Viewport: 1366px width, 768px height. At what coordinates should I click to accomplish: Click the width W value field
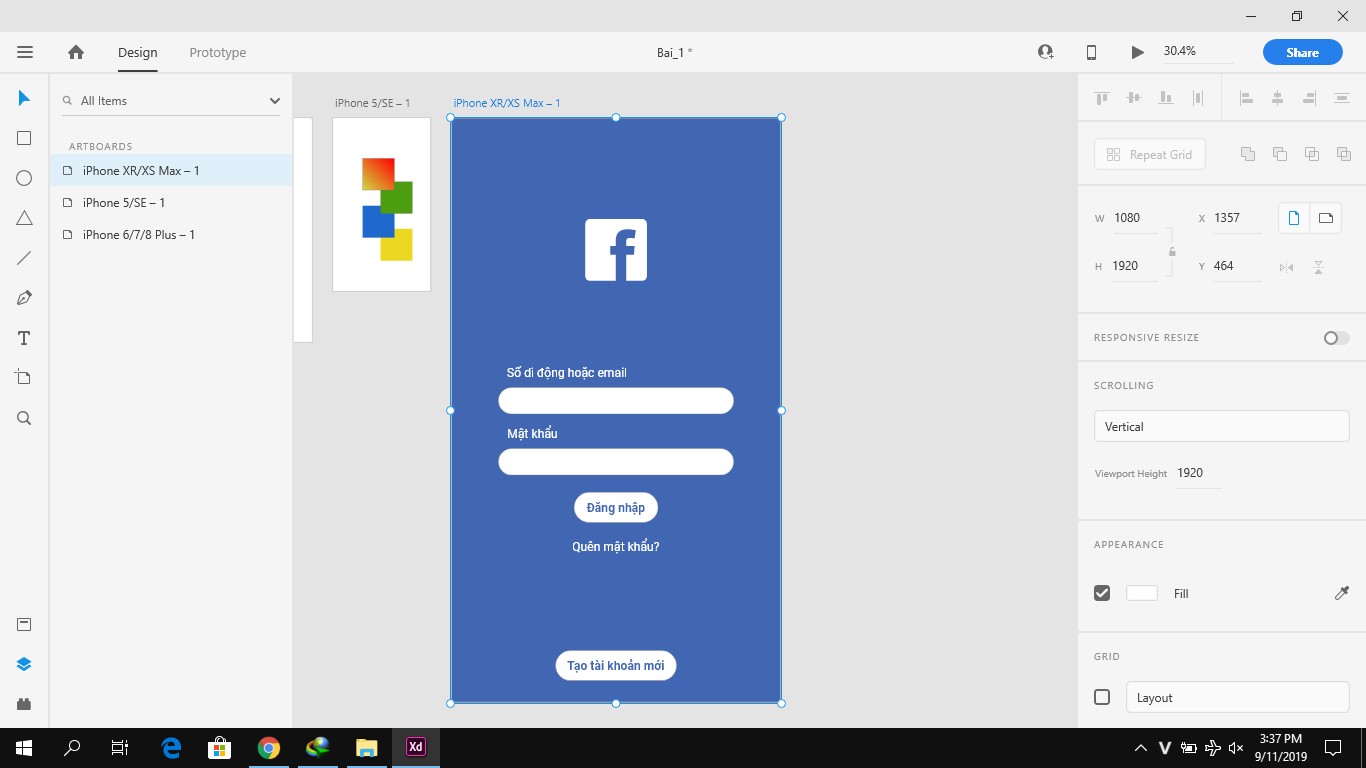click(1135, 218)
